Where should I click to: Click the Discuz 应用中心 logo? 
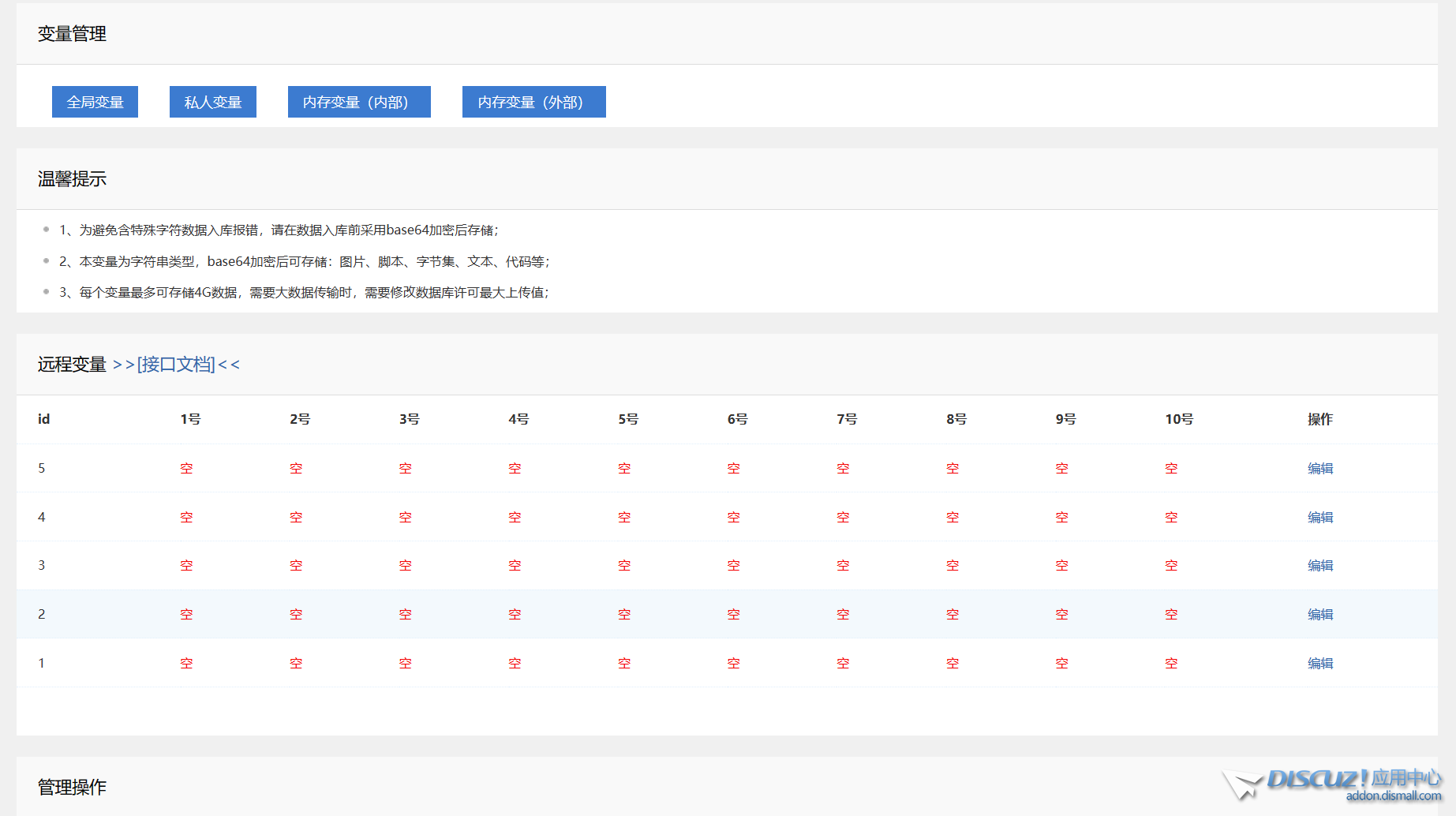click(x=1334, y=784)
